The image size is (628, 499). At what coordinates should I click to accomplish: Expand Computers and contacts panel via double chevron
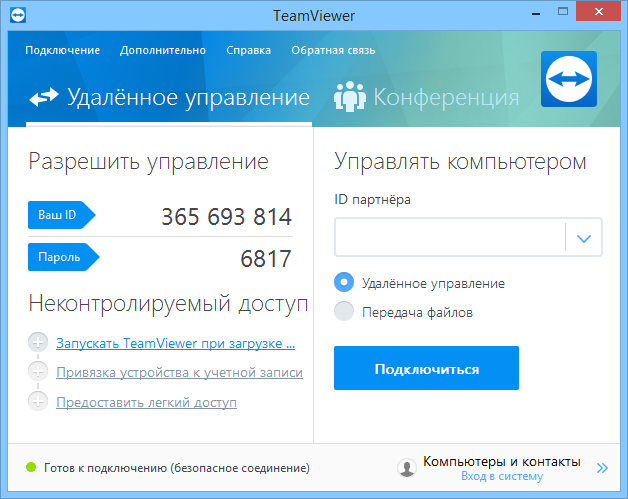(602, 468)
